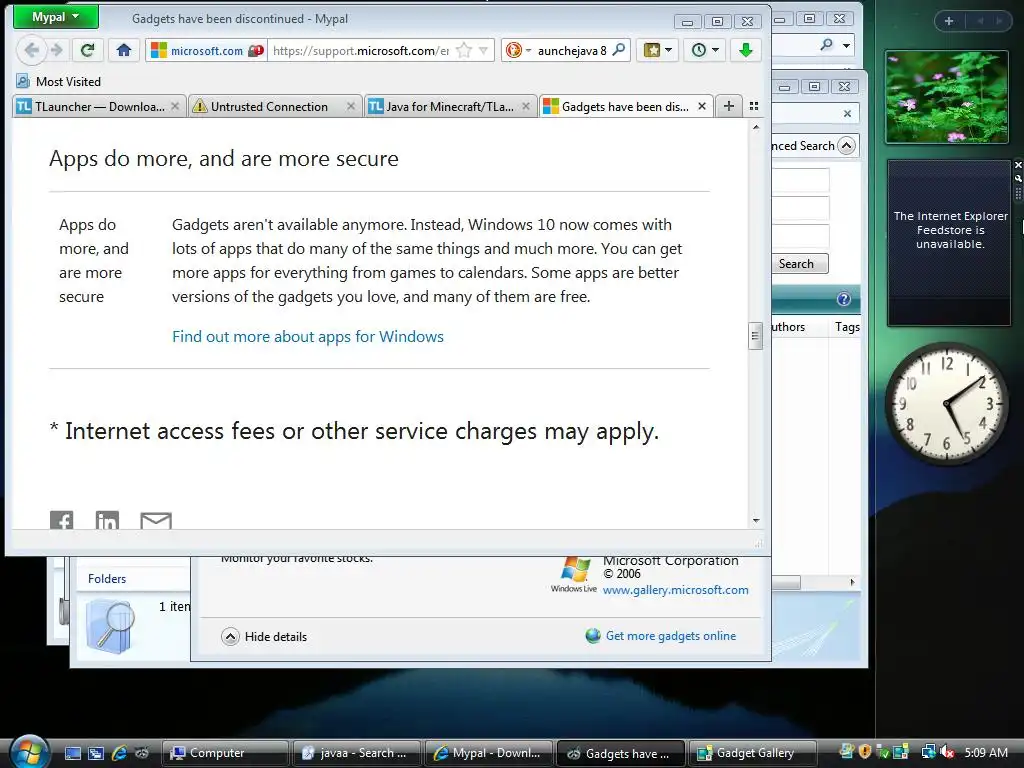Open the bookmarks menu button
Image resolution: width=1024 pixels, height=768 pixels.
tap(658, 50)
